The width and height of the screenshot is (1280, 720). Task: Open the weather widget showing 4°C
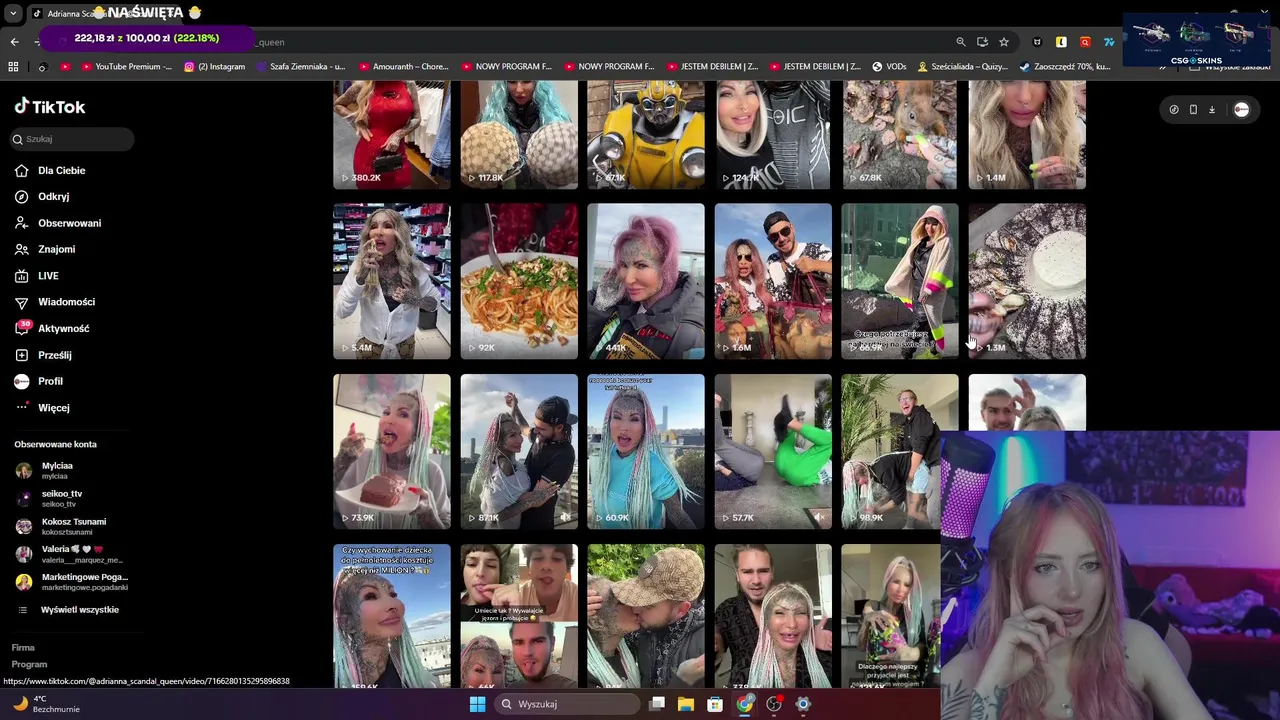point(44,704)
